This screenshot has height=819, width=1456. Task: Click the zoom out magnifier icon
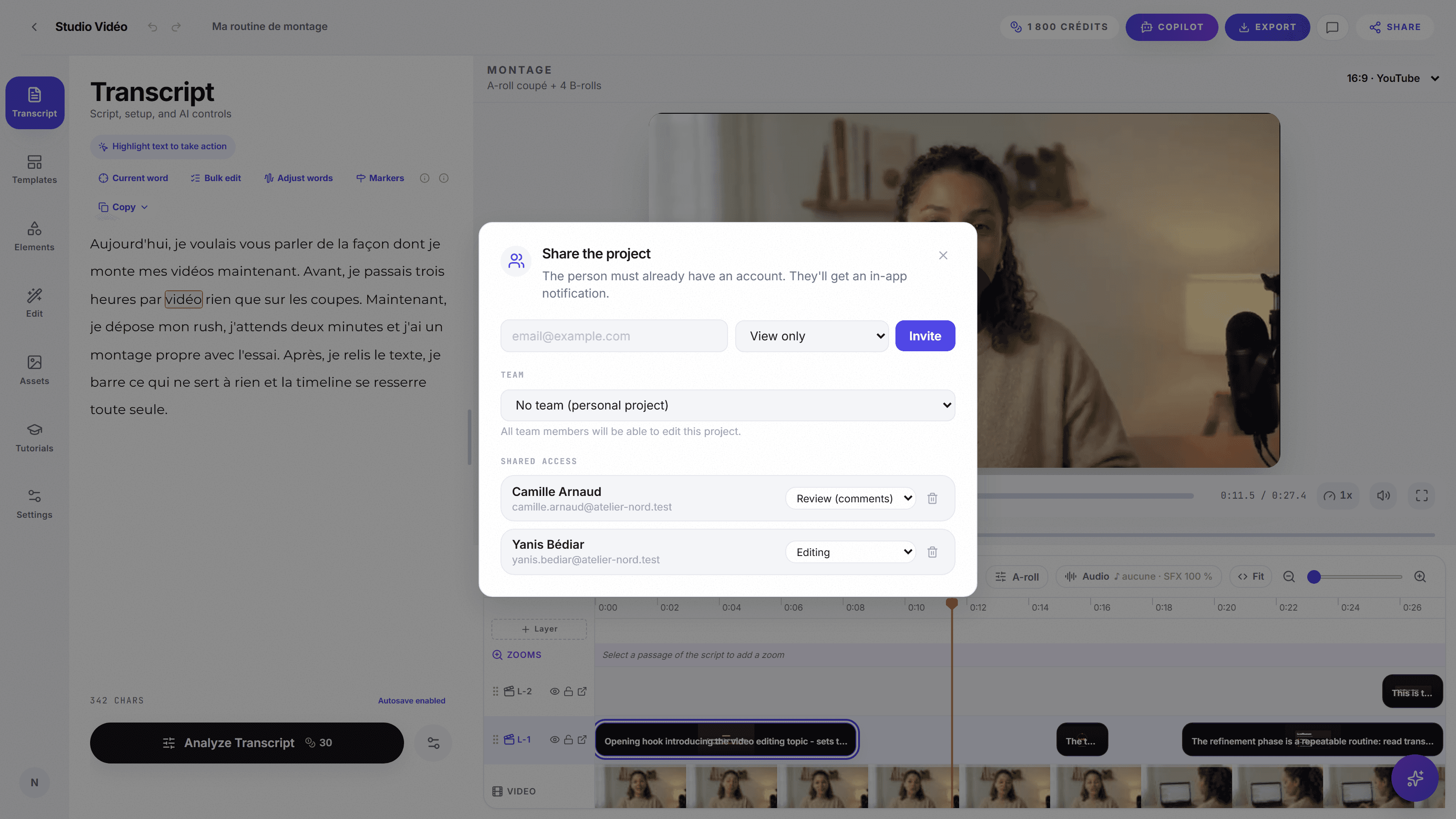1289,576
